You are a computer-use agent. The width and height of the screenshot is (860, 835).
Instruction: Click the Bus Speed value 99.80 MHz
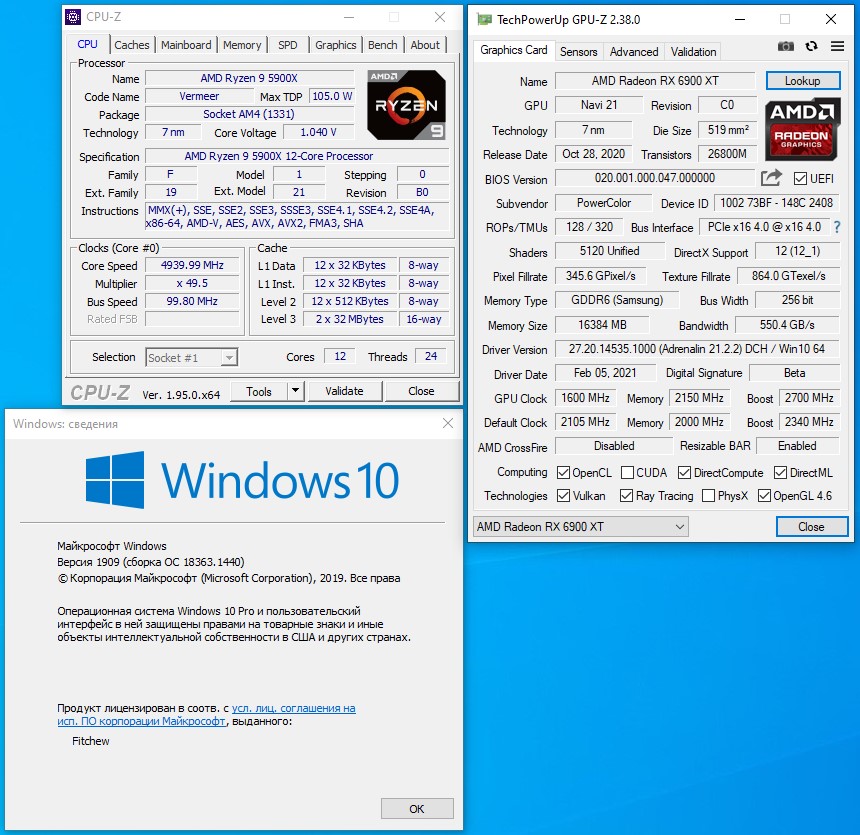point(192,301)
